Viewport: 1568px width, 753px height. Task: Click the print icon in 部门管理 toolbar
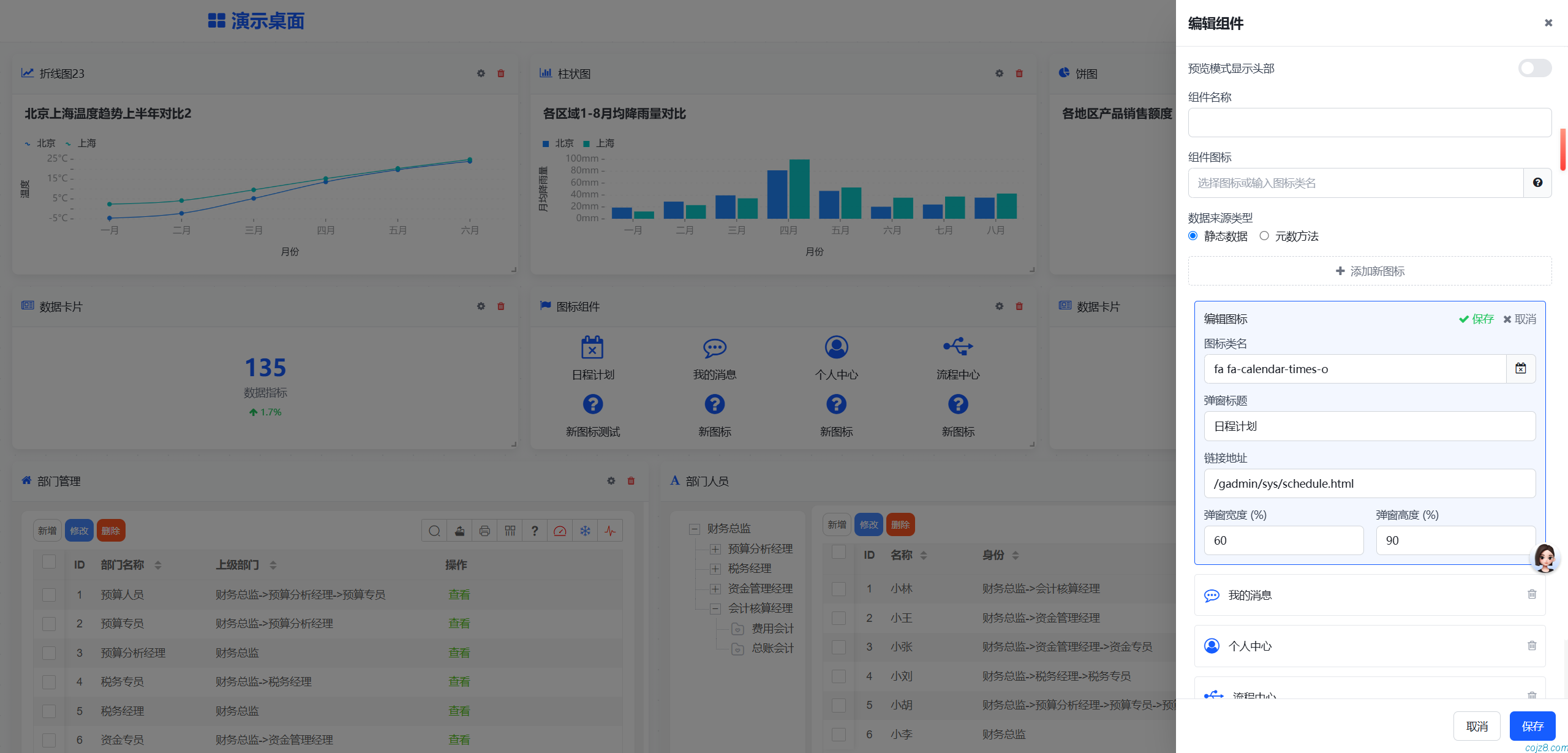click(x=484, y=531)
